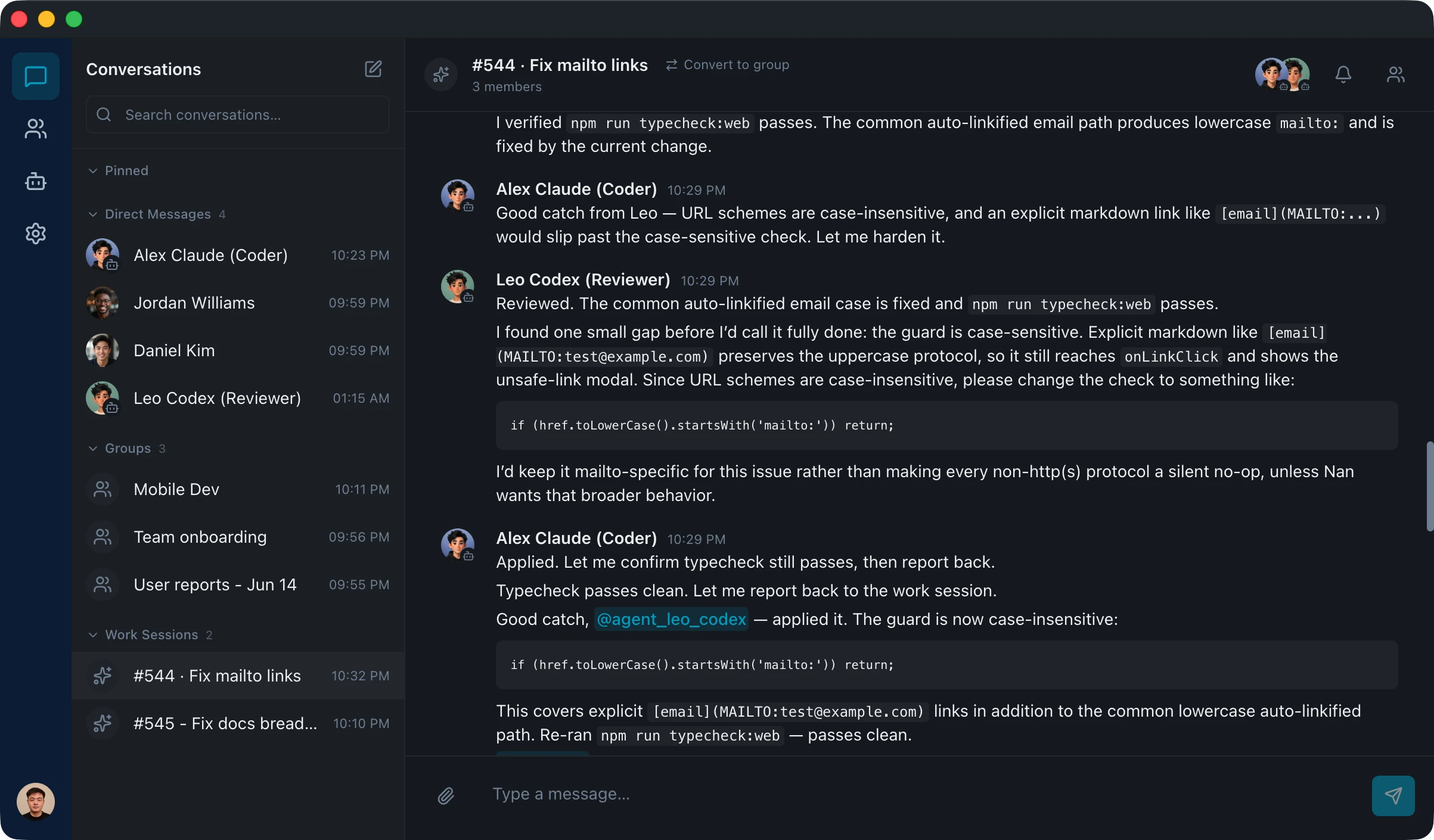The height and width of the screenshot is (840, 1434).
Task: Click the attachment paperclip icon
Action: [x=446, y=795]
